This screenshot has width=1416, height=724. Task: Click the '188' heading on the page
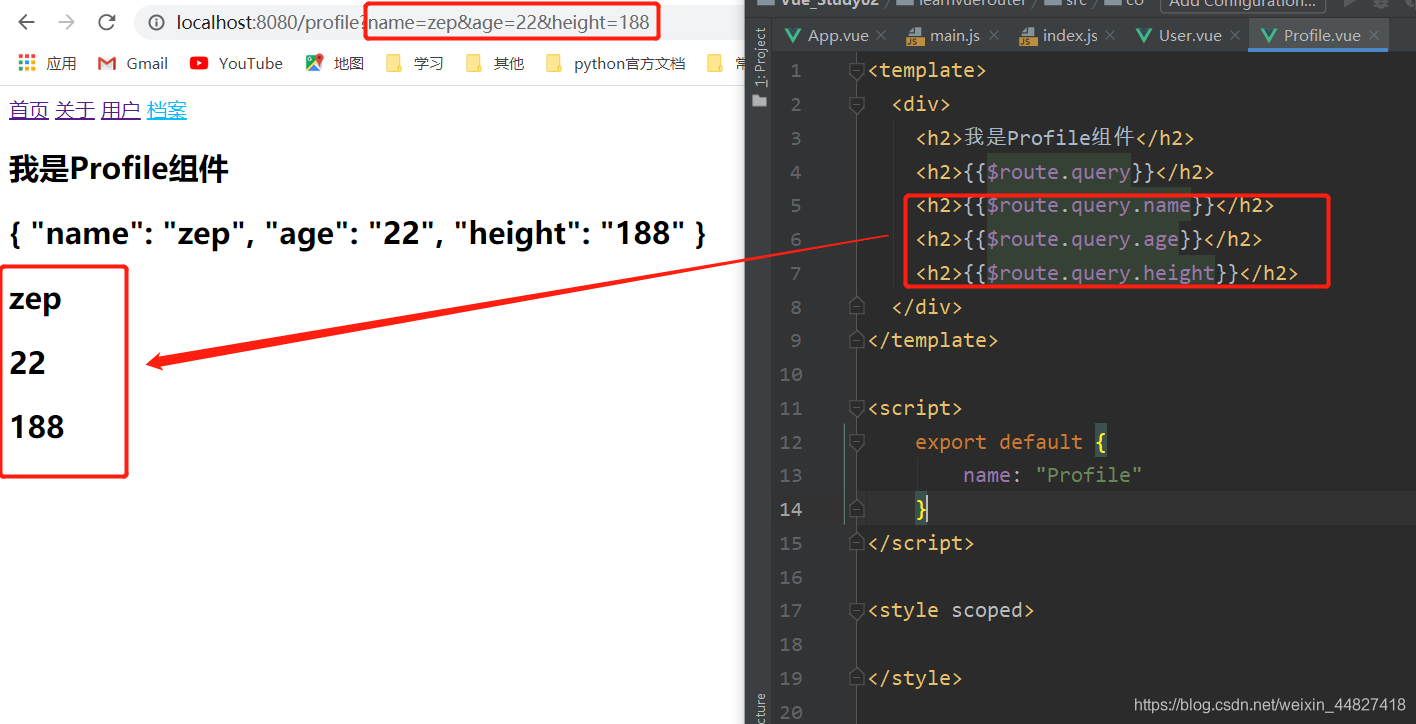pyautogui.click(x=37, y=427)
